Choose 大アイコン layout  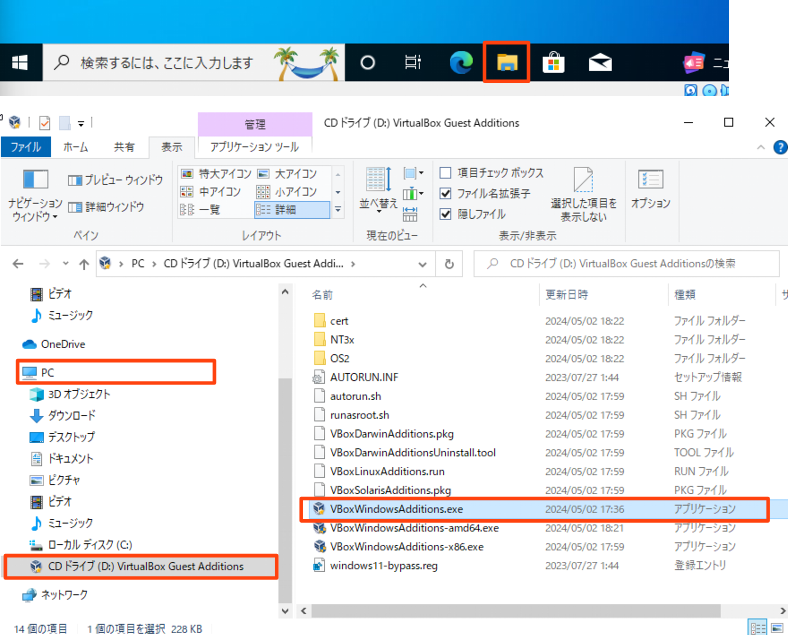[287, 174]
